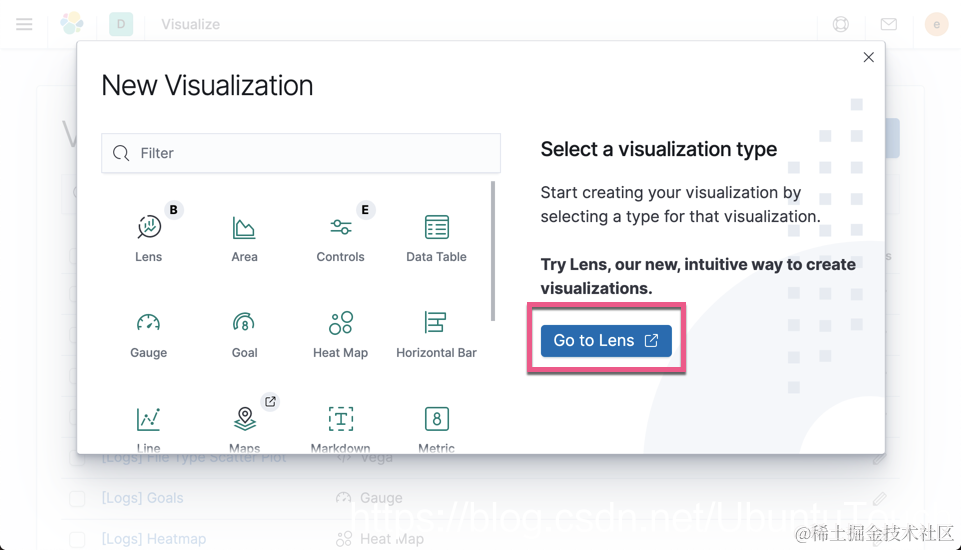Click the B beta badge on Lens

173,210
